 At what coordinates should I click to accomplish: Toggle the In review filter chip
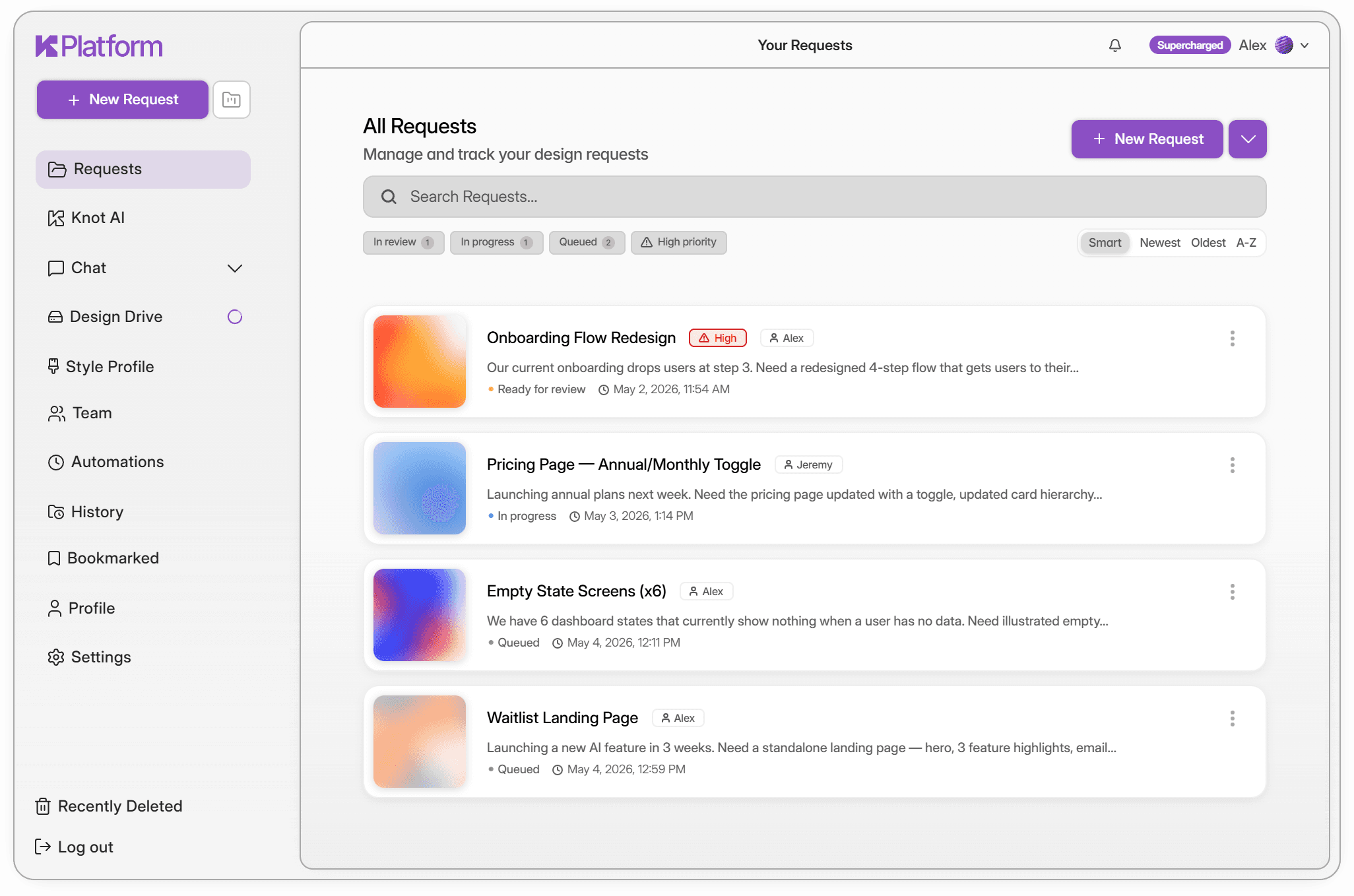403,242
